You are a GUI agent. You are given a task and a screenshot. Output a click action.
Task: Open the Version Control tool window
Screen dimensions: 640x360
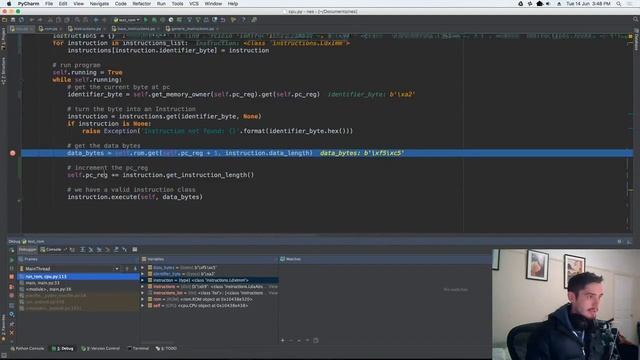tap(100, 349)
